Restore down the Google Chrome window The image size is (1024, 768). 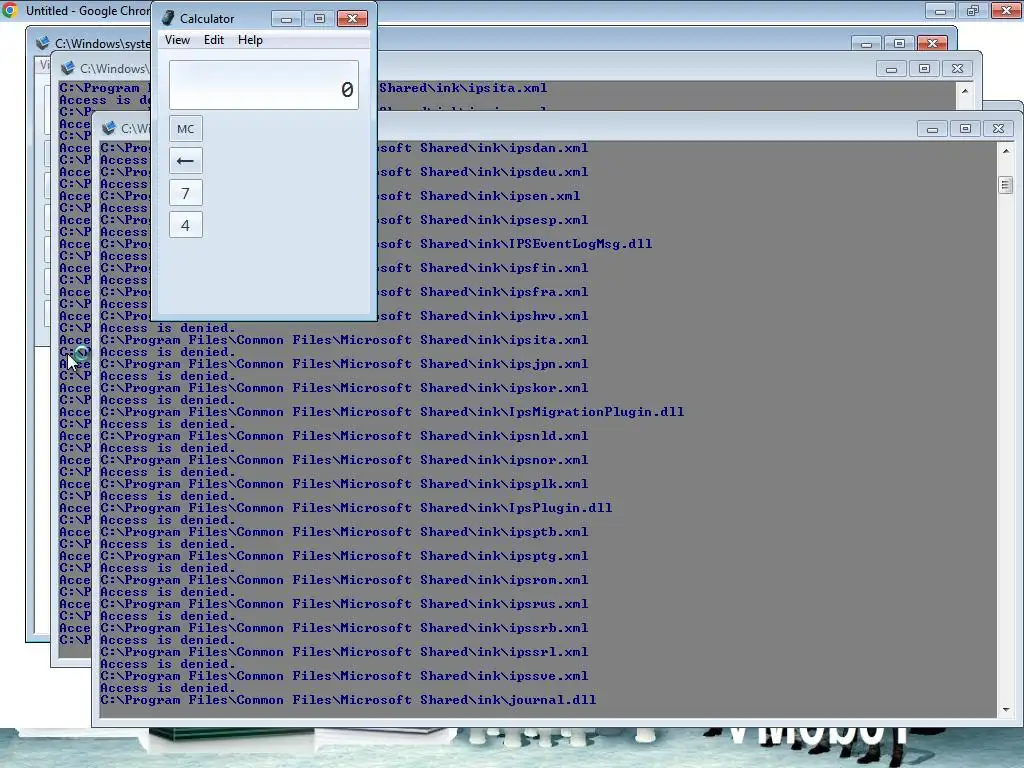(x=973, y=10)
